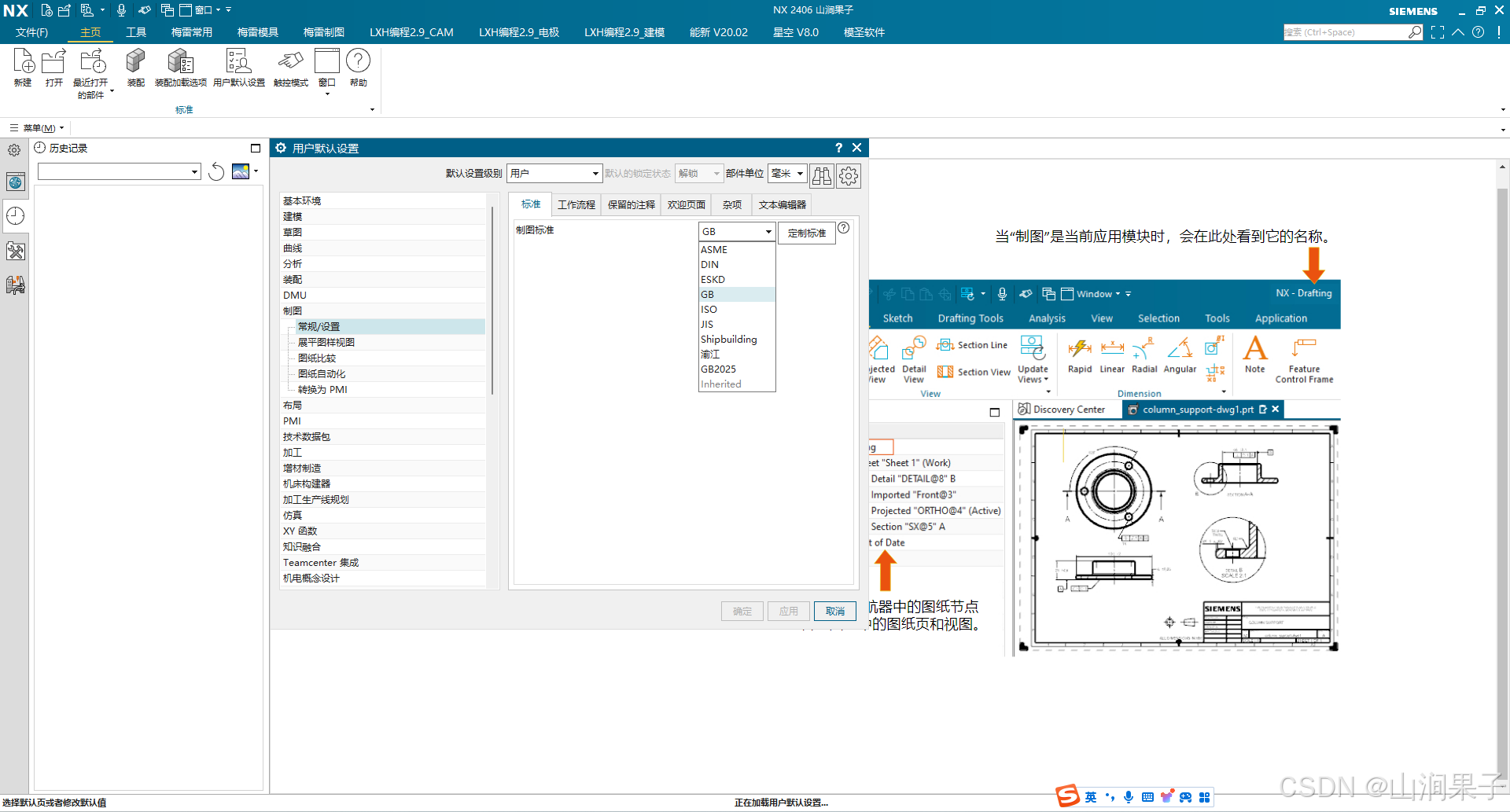Click the full screen toggle icon
Image resolution: width=1510 pixels, height=812 pixels.
(1438, 32)
